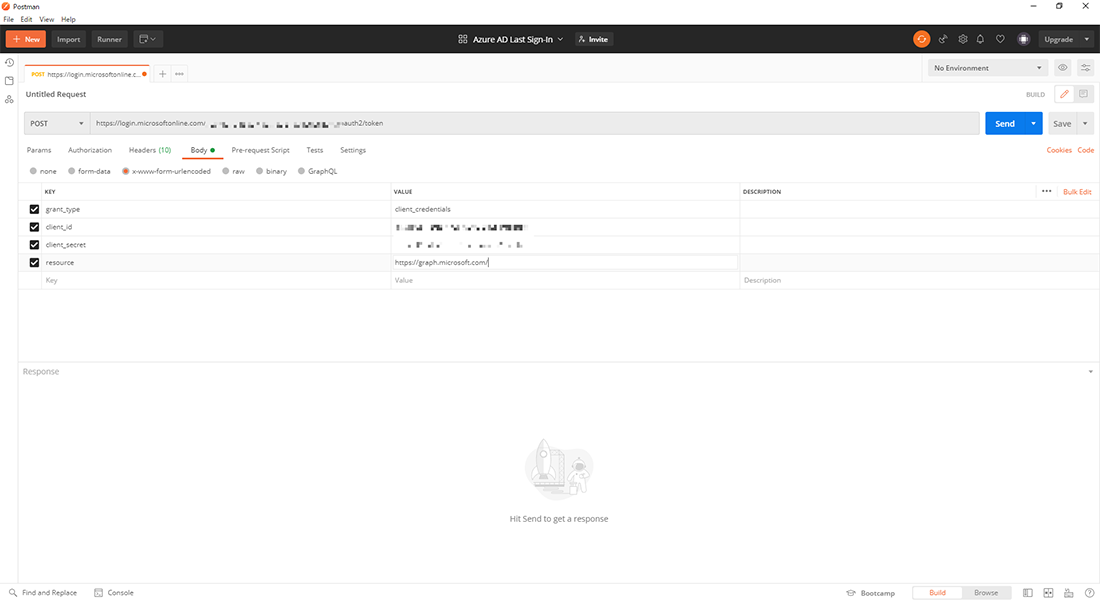The image size is (1100, 602).
Task: Click the pencil edit icon beside BUILD
Action: (x=1064, y=94)
